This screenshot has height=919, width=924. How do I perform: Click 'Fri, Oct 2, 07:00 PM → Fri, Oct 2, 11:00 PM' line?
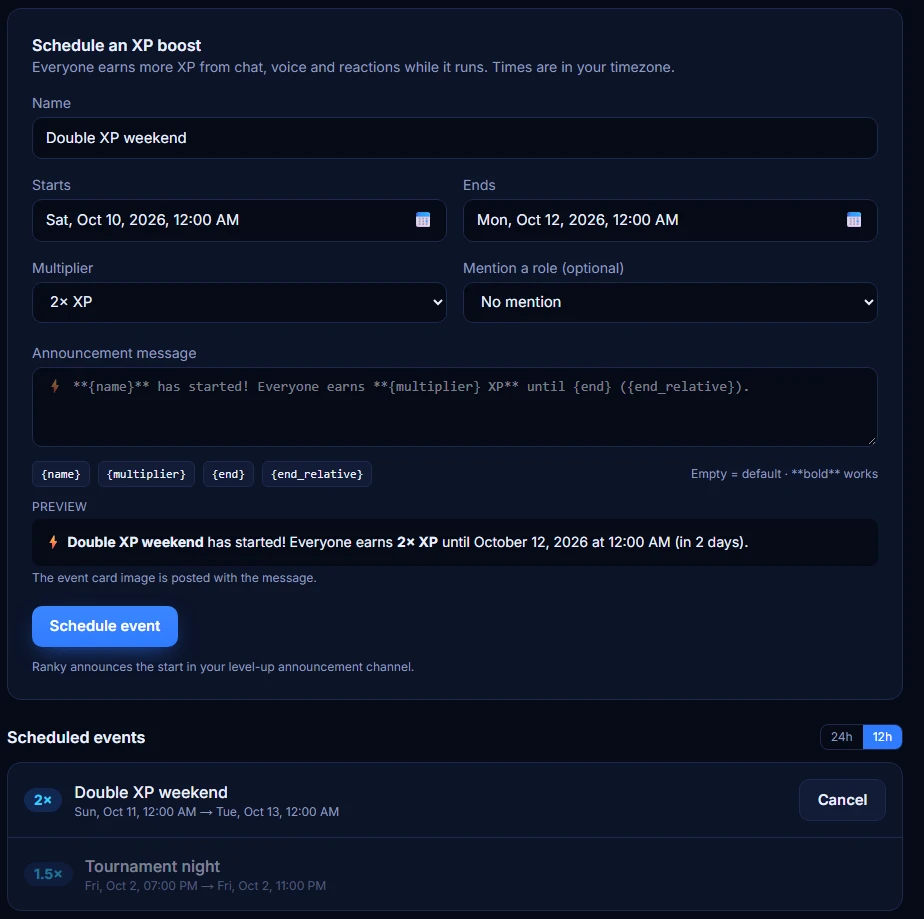coord(205,886)
